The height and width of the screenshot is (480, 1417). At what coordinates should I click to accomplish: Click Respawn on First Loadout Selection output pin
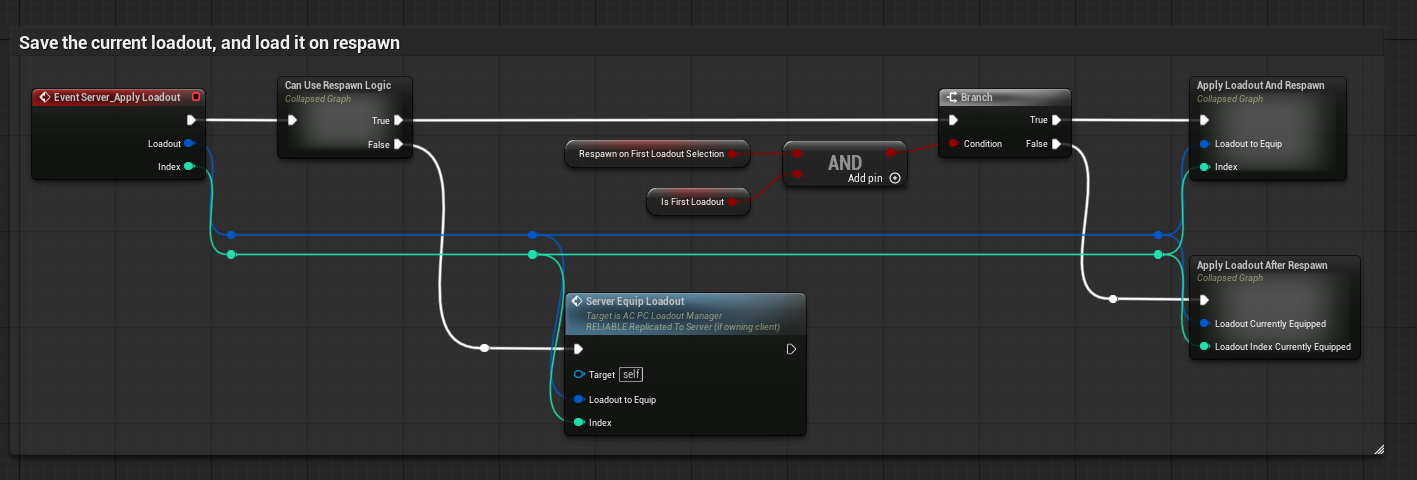click(733, 154)
